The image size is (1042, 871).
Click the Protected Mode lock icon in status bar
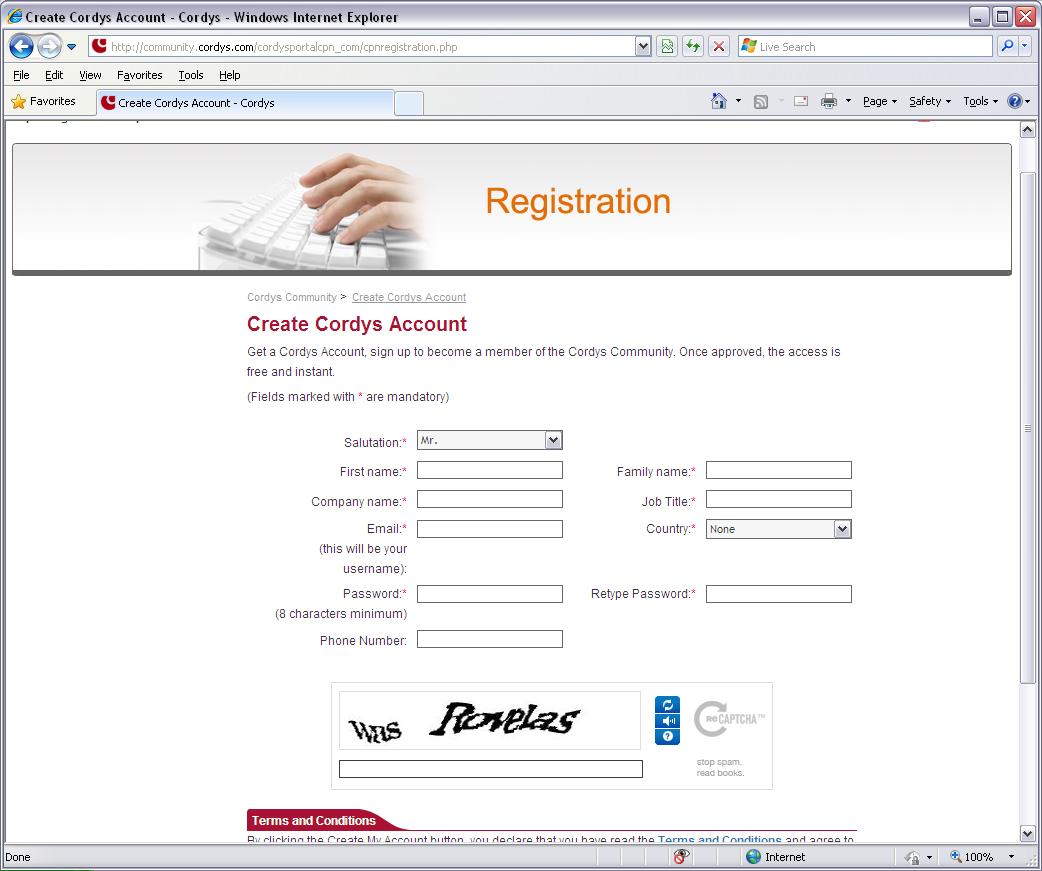tap(912, 857)
